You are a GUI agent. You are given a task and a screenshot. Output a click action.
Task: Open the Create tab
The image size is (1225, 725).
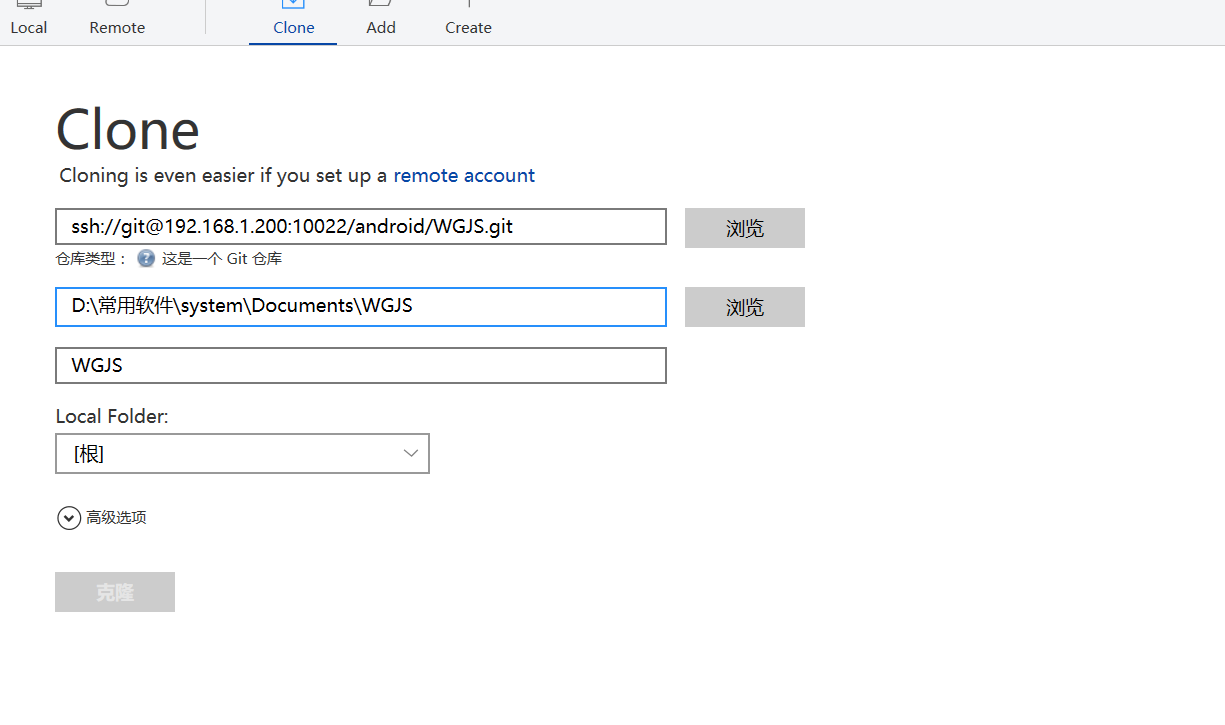[x=468, y=19]
